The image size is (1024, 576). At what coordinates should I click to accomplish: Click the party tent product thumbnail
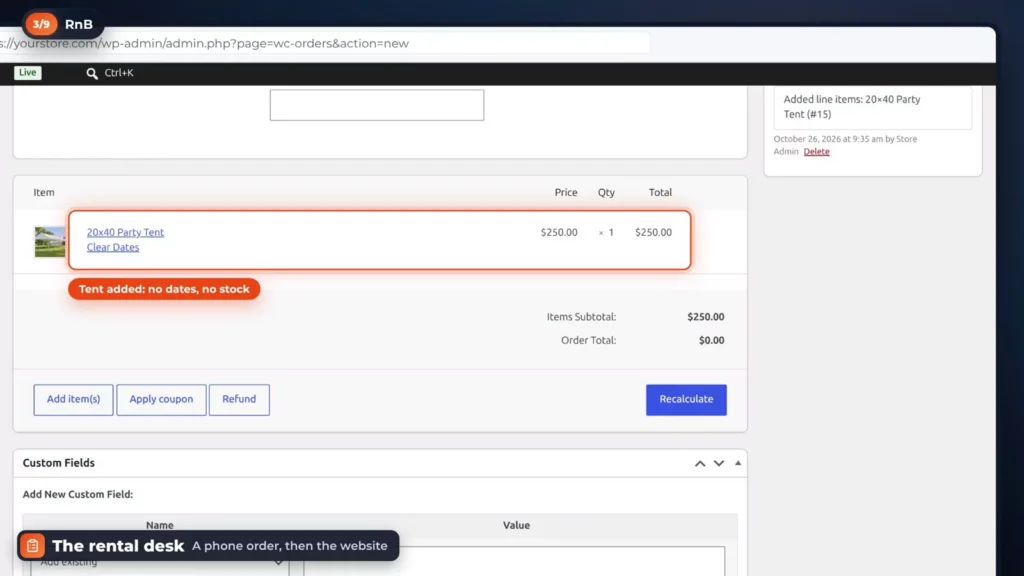50,242
